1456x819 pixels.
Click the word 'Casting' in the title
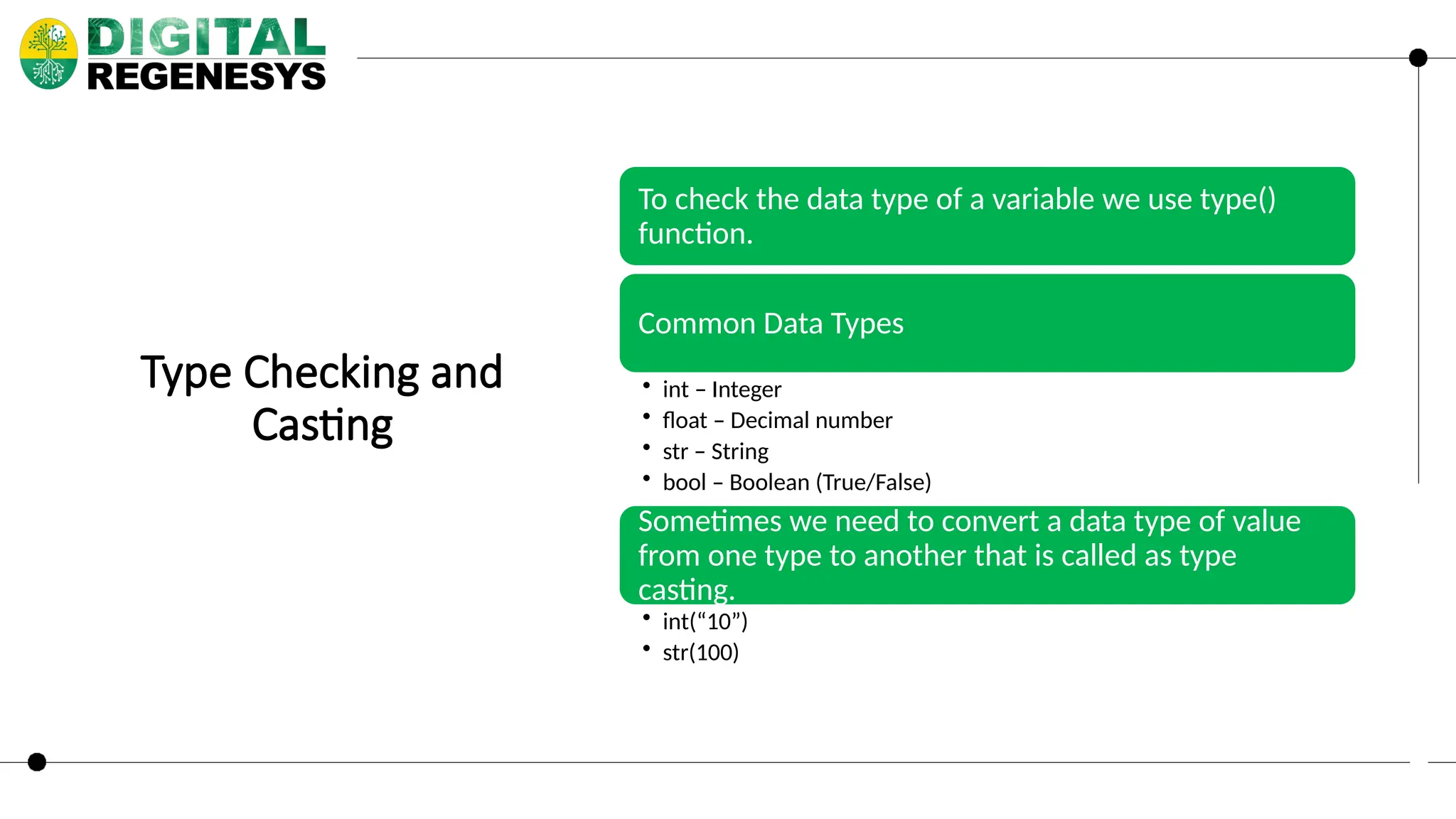(322, 425)
